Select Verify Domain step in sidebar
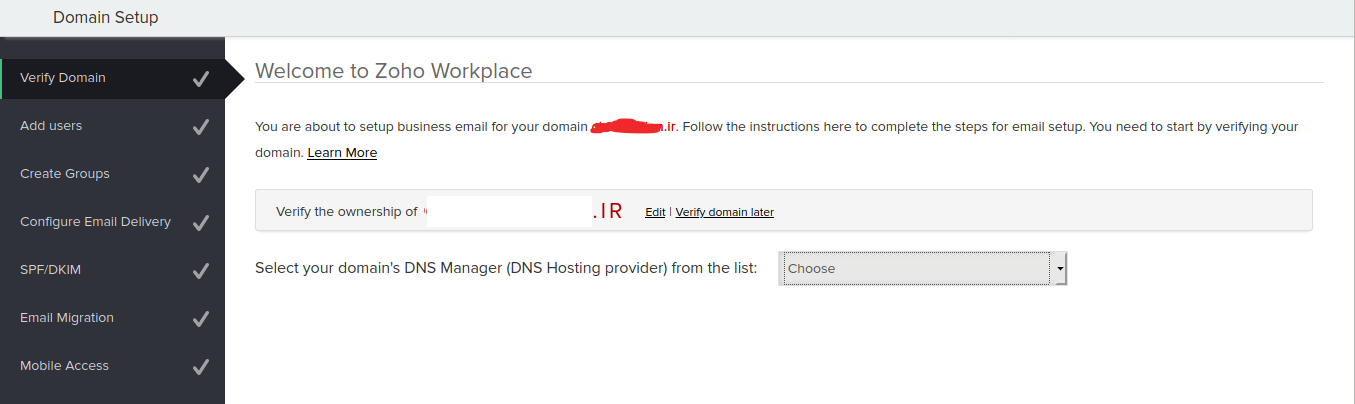This screenshot has width=1355, height=404. click(63, 78)
